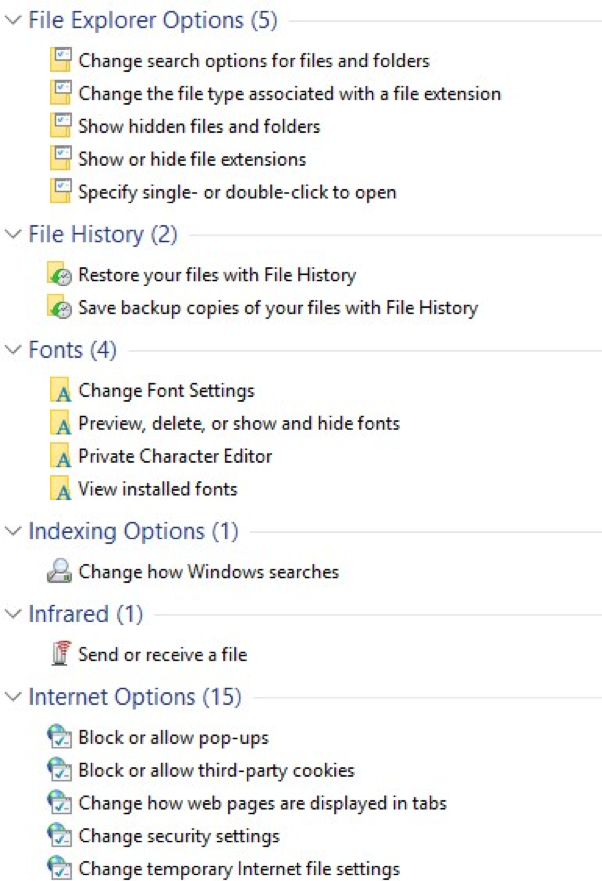Click font icon next to Change Font Settings

point(61,390)
